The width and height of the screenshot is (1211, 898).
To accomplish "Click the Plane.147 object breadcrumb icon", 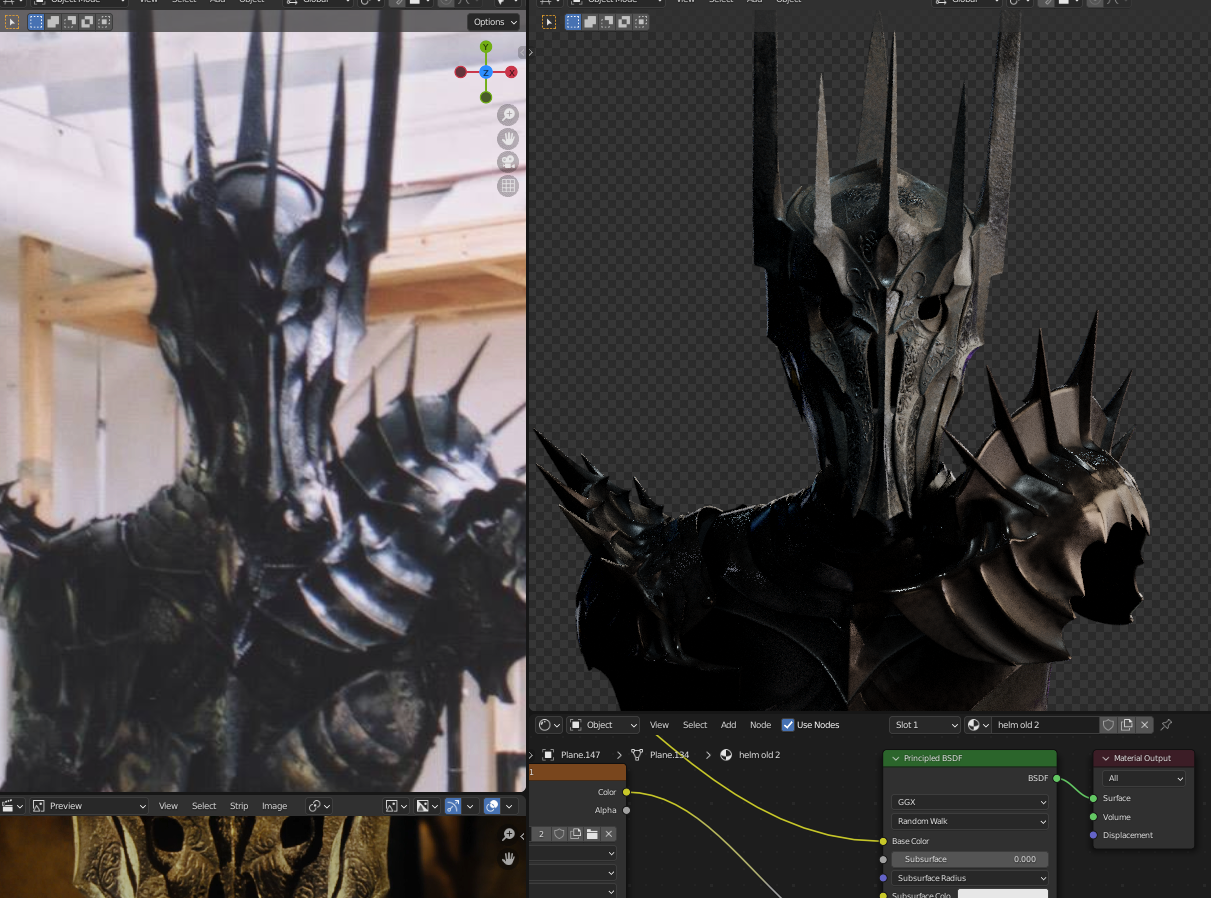I will 548,755.
